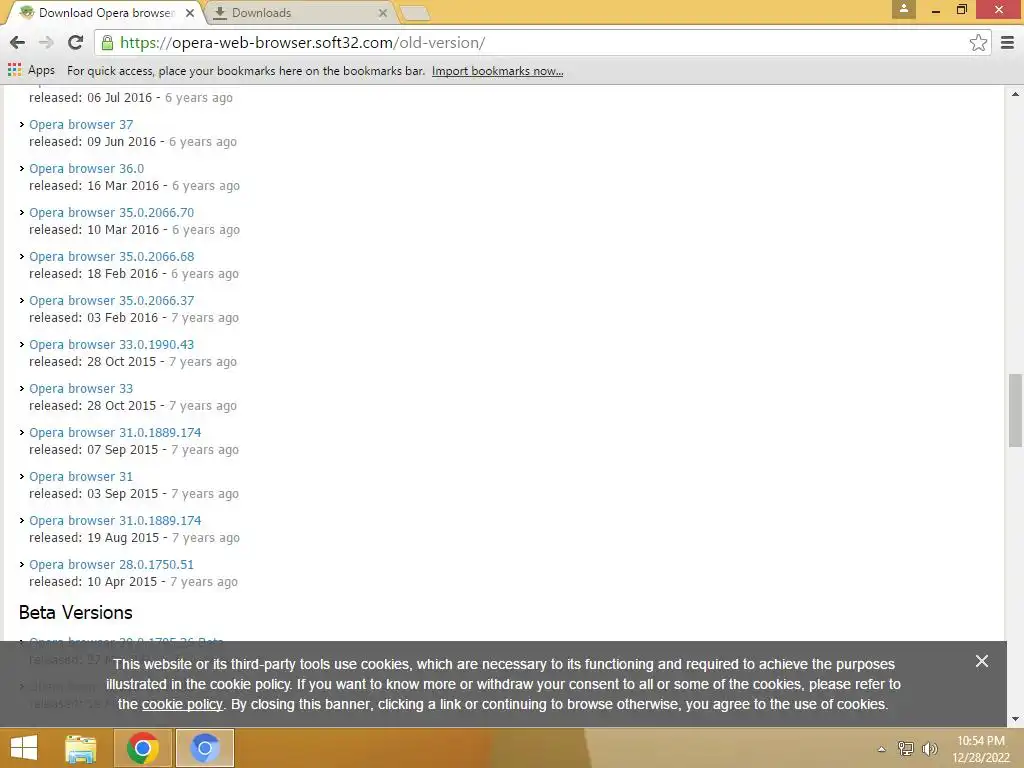Click text 'released: 03 Feb 2016'
The image size is (1024, 768).
(x=93, y=317)
